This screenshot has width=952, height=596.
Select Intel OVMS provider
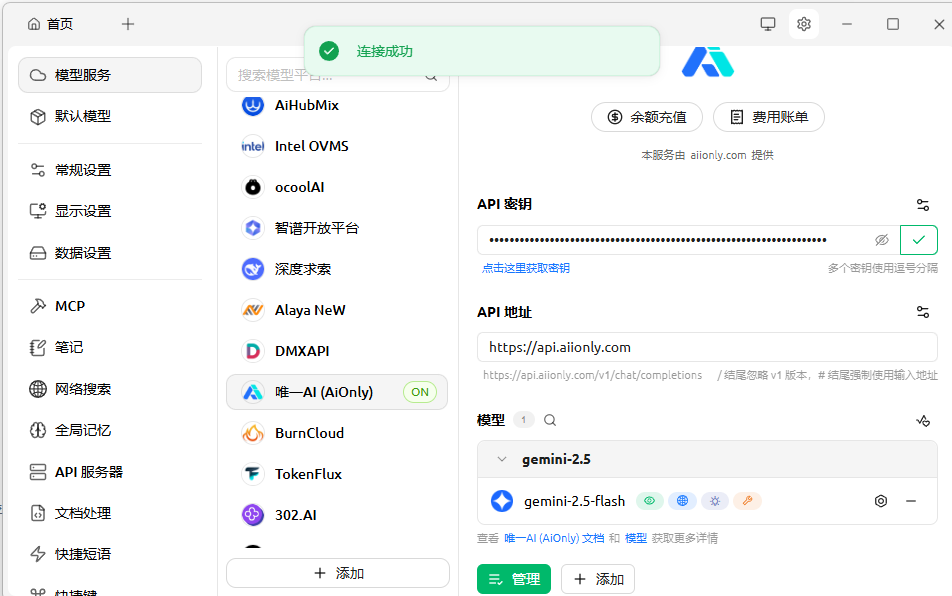337,146
